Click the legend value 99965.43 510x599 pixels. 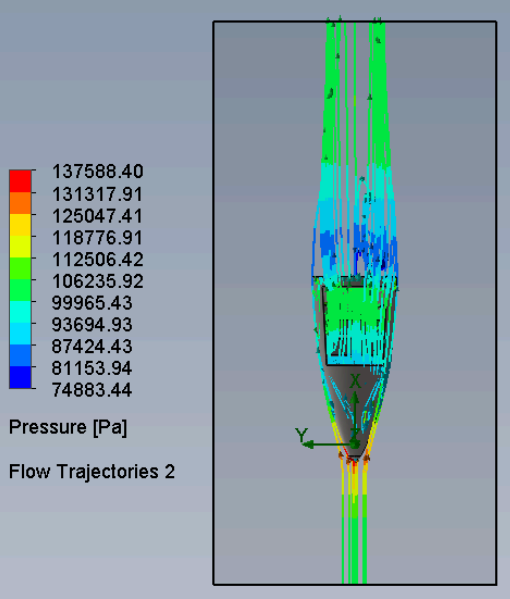pyautogui.click(x=92, y=303)
